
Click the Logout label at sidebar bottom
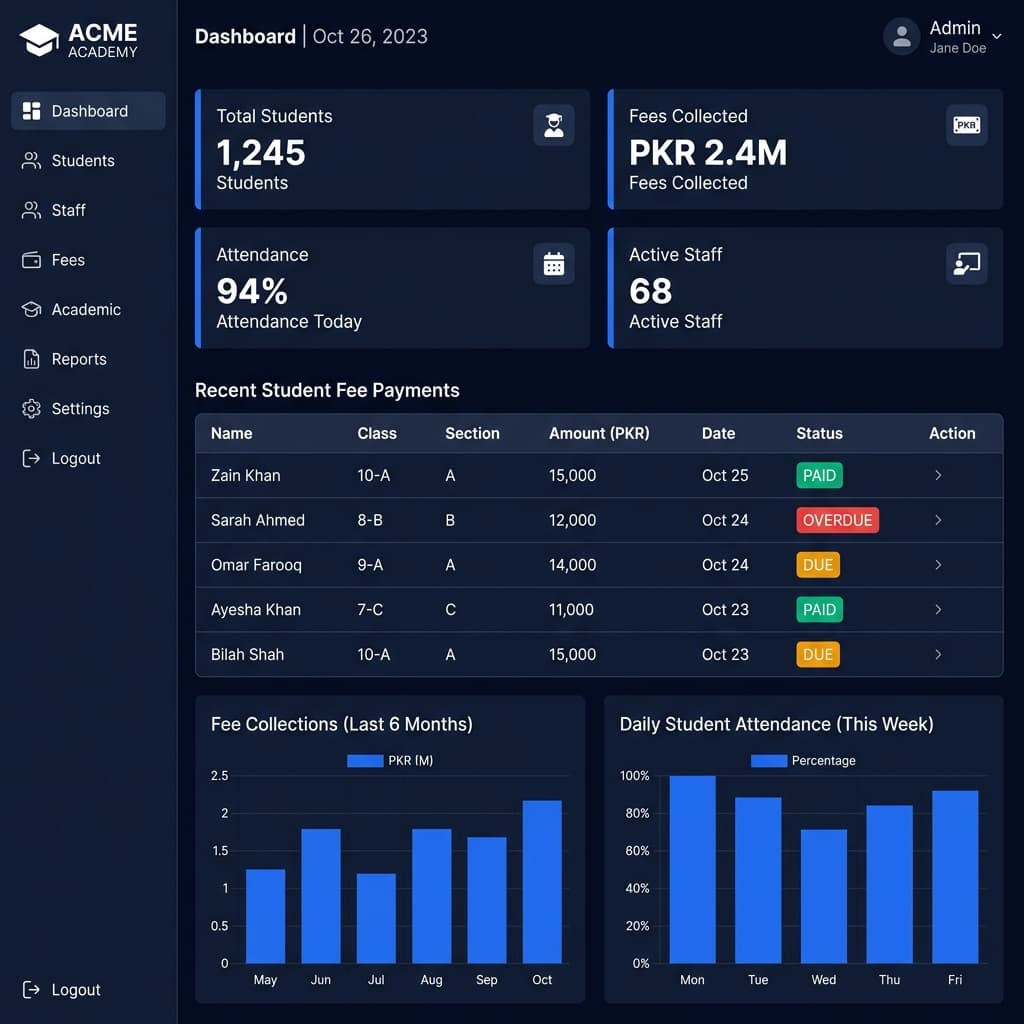pyautogui.click(x=76, y=990)
